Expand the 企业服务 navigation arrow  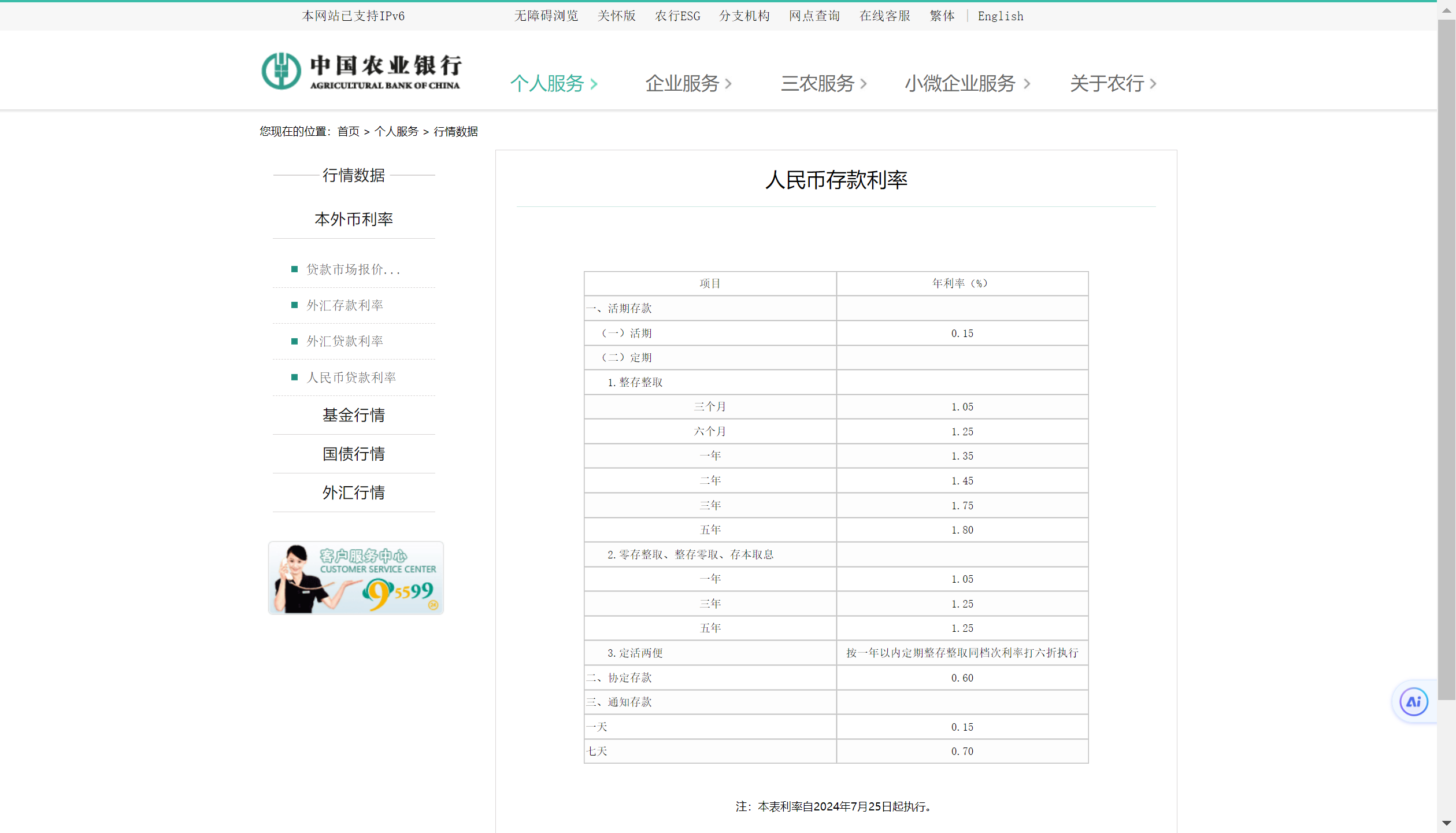tap(728, 84)
